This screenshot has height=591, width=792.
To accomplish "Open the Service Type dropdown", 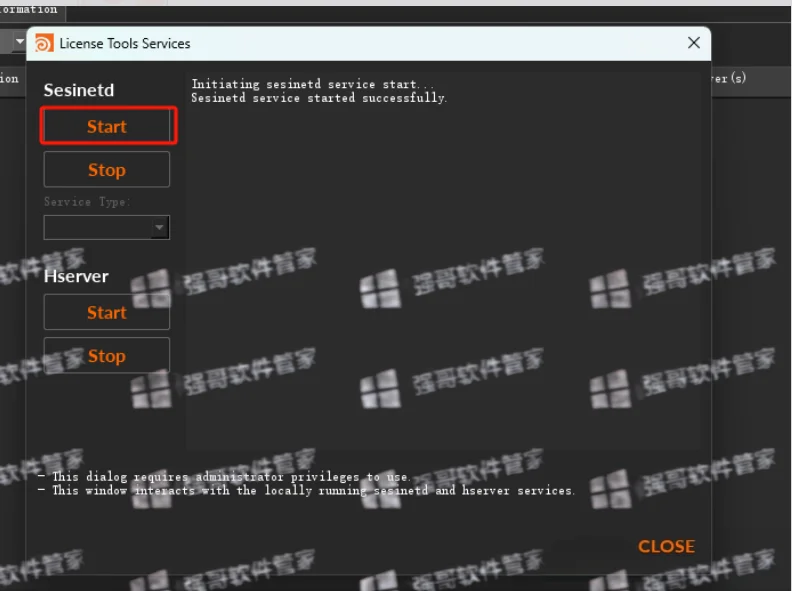I will [x=107, y=227].
